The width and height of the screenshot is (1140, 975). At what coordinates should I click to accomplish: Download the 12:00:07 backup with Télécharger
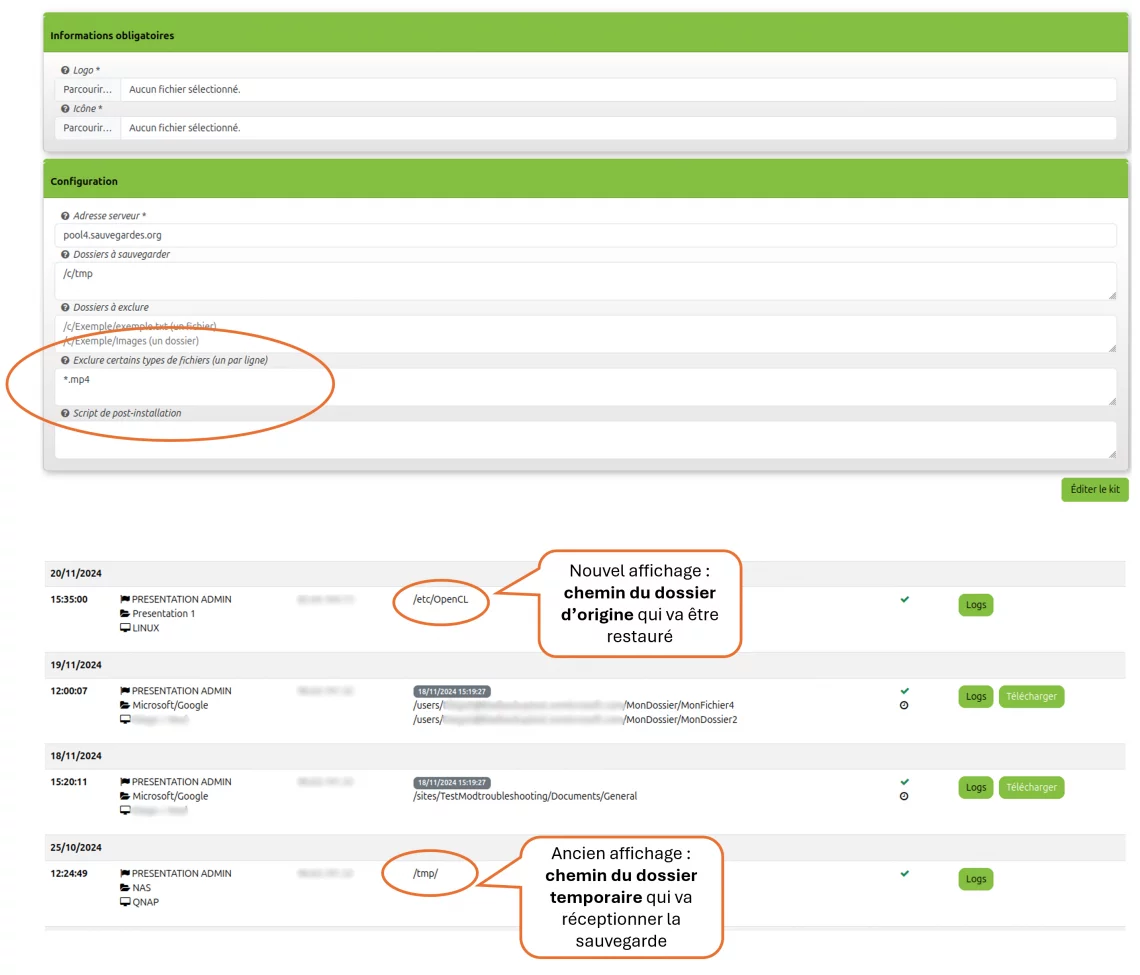click(1031, 696)
